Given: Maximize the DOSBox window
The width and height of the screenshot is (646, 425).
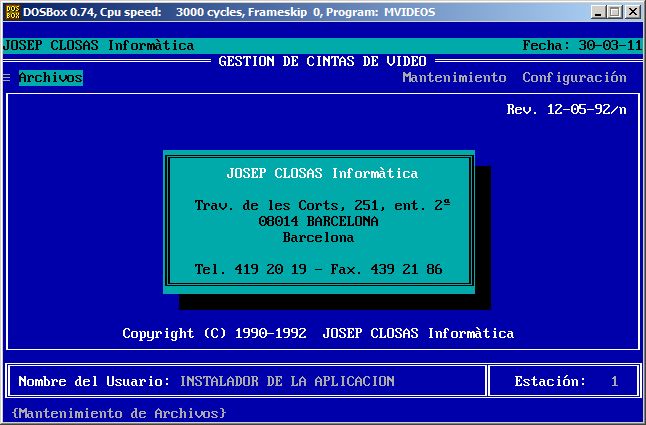Looking at the screenshot, I should pos(614,12).
